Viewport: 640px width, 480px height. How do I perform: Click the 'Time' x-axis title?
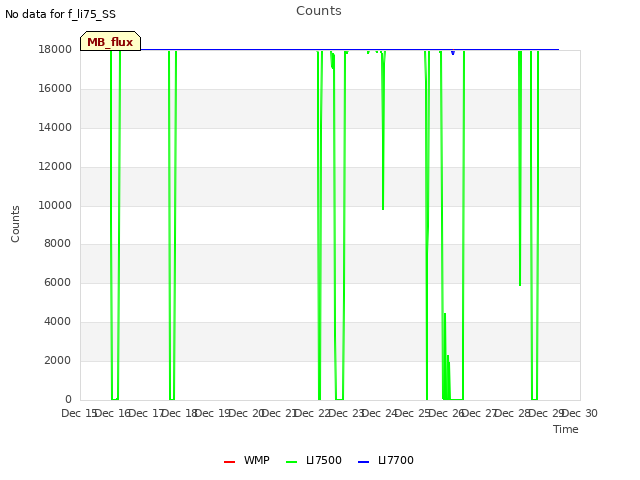pos(566,429)
